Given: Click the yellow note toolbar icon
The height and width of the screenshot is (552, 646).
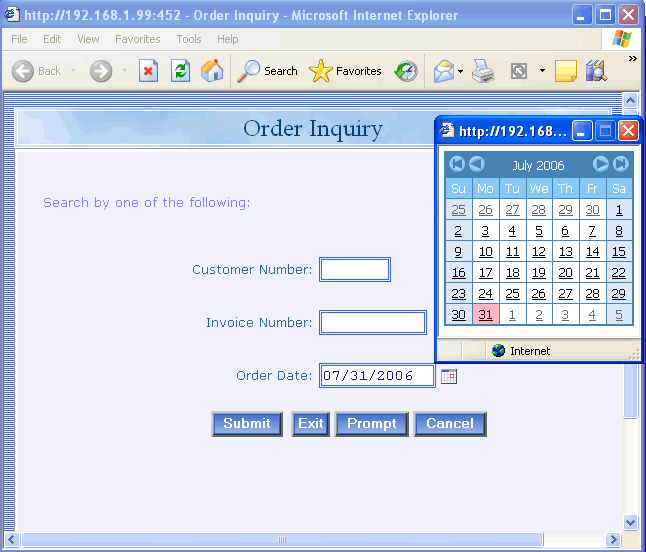Looking at the screenshot, I should point(566,71).
